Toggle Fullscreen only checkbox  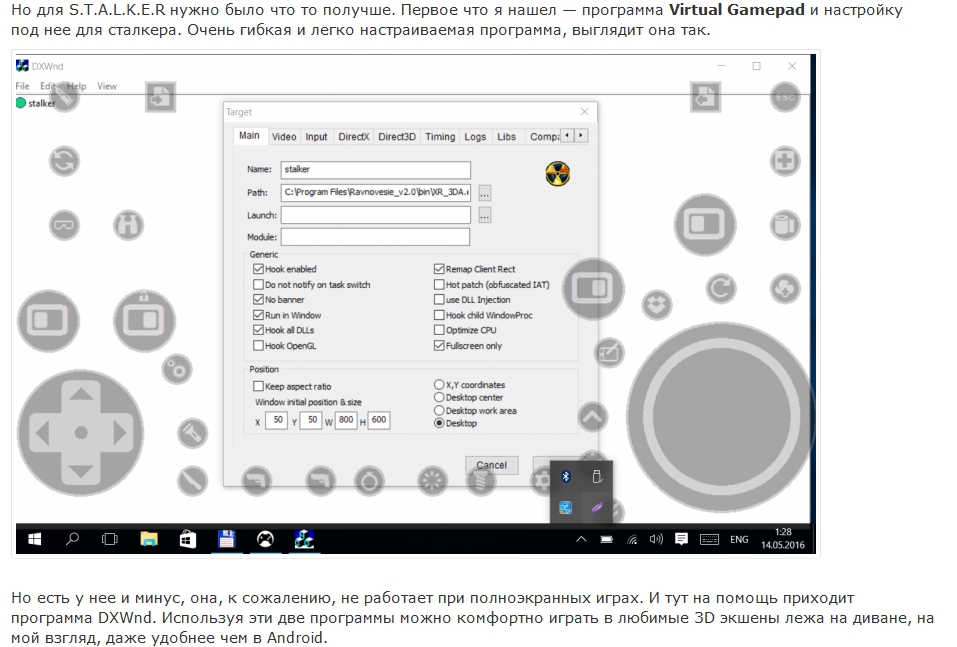pos(439,345)
